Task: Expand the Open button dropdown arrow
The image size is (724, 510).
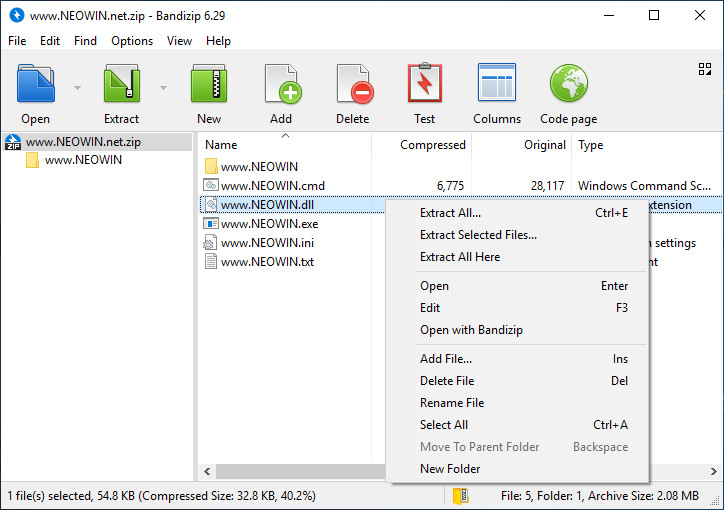Action: pyautogui.click(x=77, y=88)
